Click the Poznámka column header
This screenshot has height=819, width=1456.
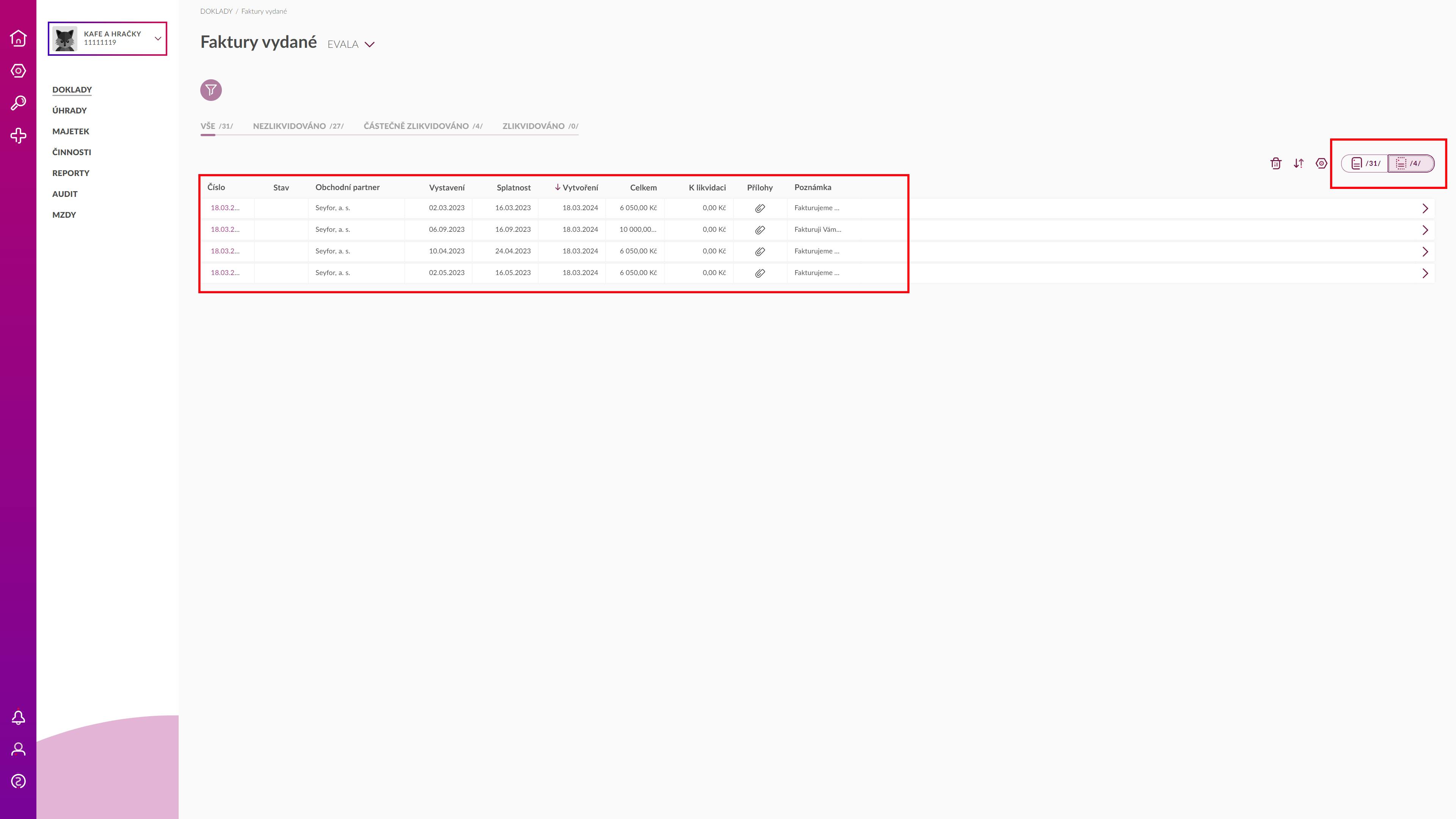[x=813, y=187]
